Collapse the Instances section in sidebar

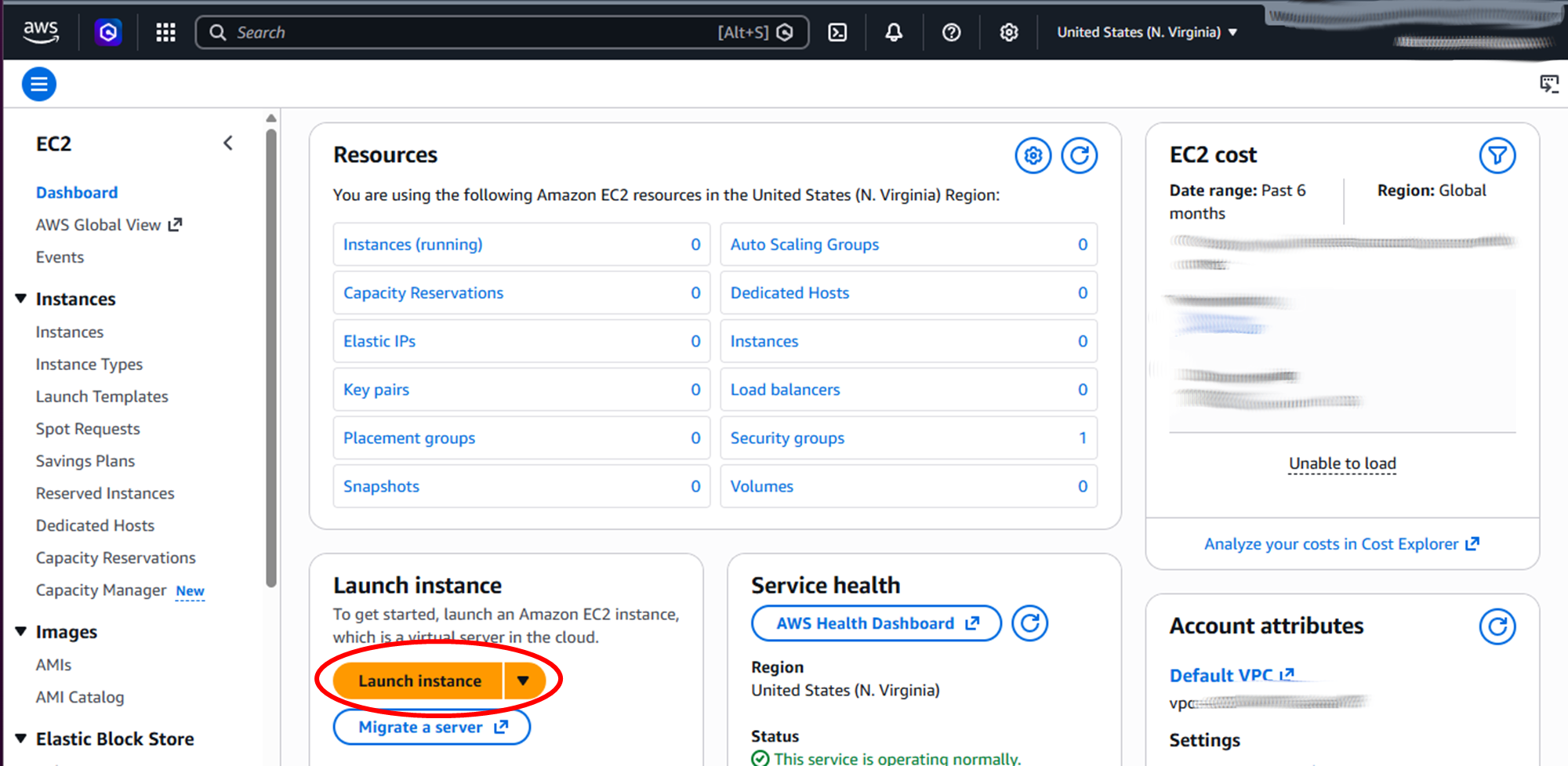click(21, 299)
